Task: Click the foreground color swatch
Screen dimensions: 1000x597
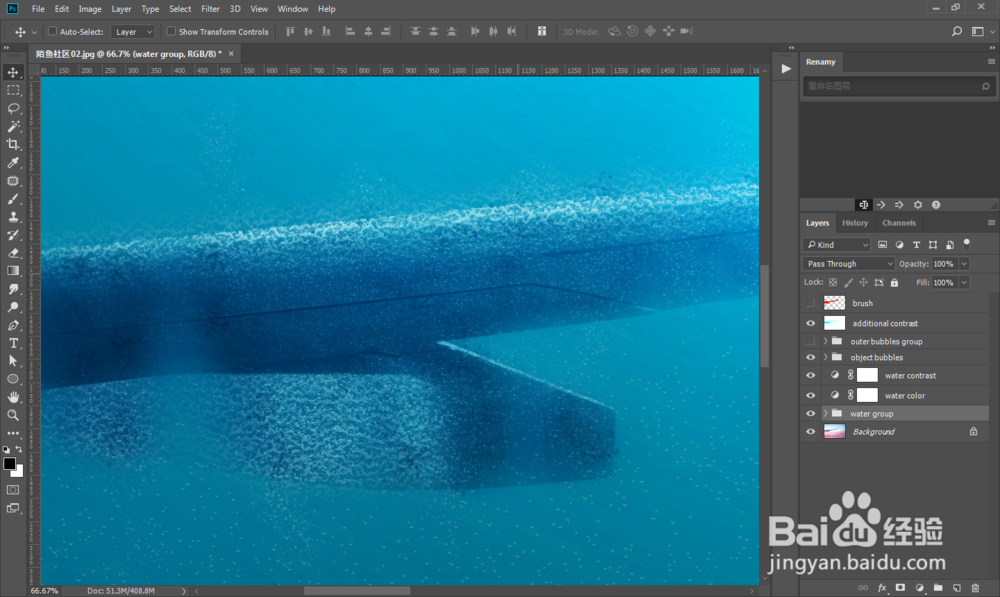Action: tap(9, 464)
